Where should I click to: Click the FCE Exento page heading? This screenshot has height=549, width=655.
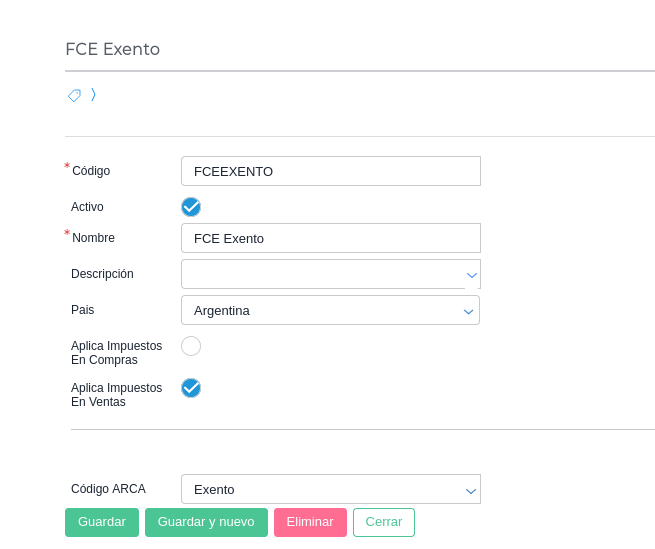pos(112,49)
